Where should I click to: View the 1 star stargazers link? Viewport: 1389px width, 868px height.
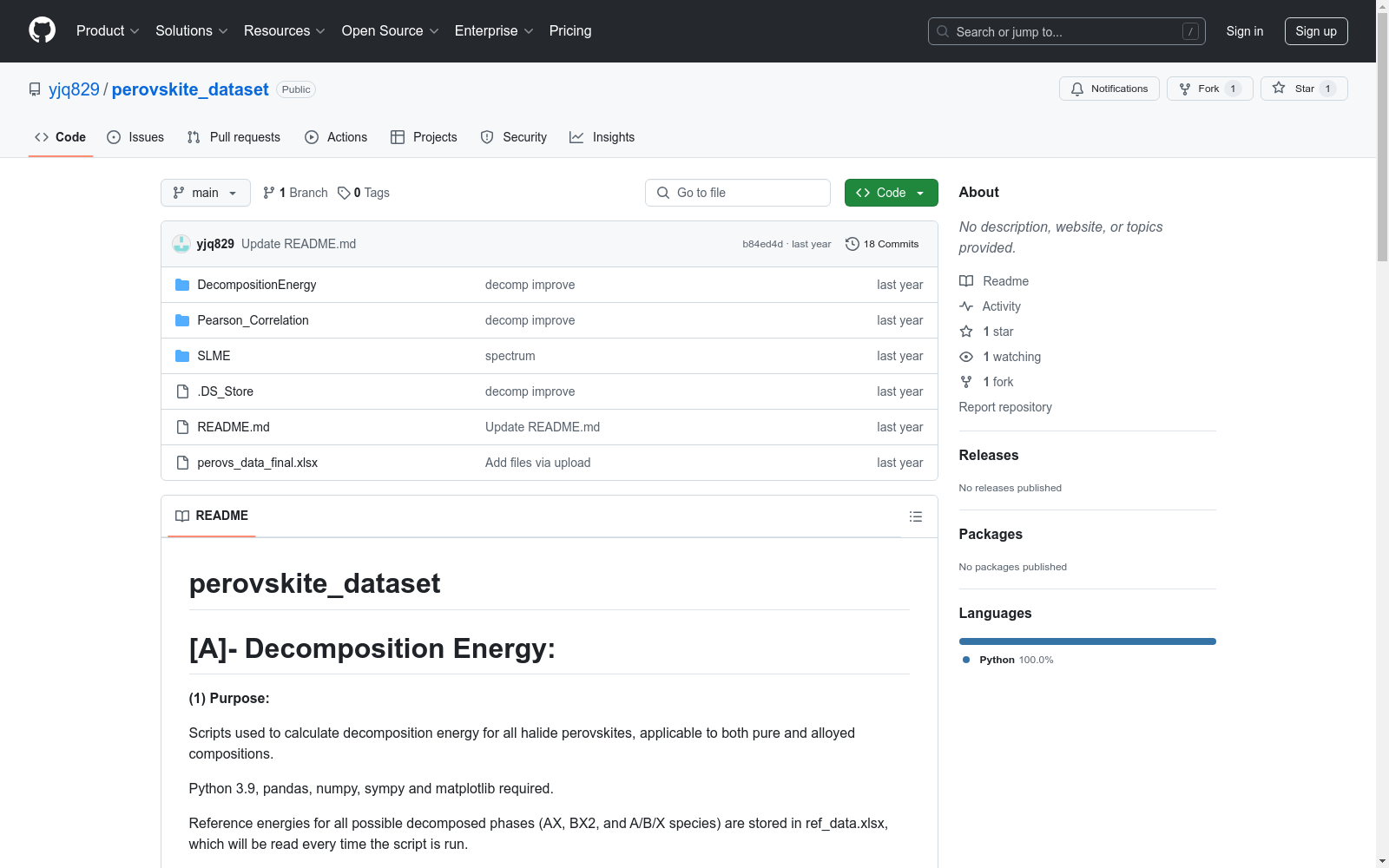(986, 332)
